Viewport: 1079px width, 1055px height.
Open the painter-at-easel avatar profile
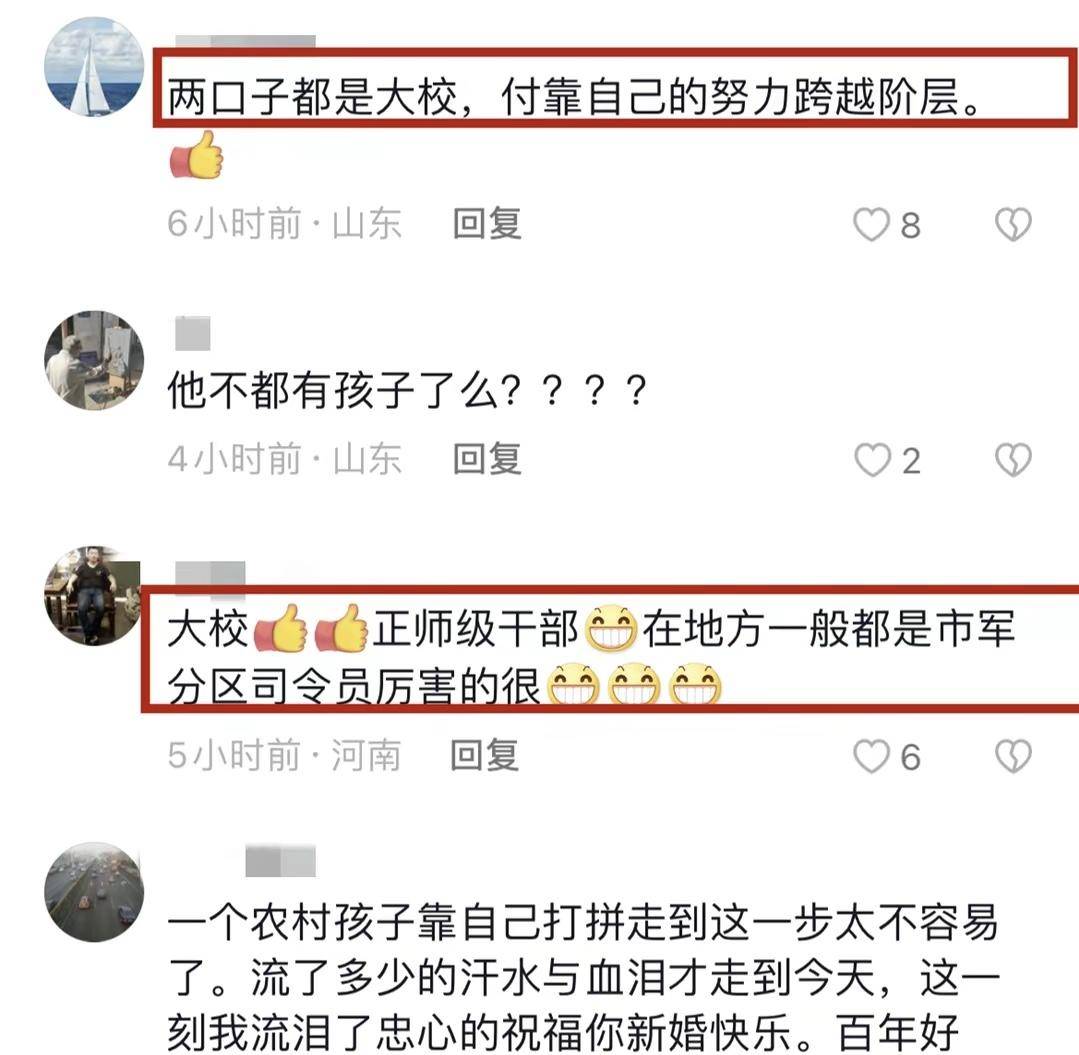pos(94,360)
